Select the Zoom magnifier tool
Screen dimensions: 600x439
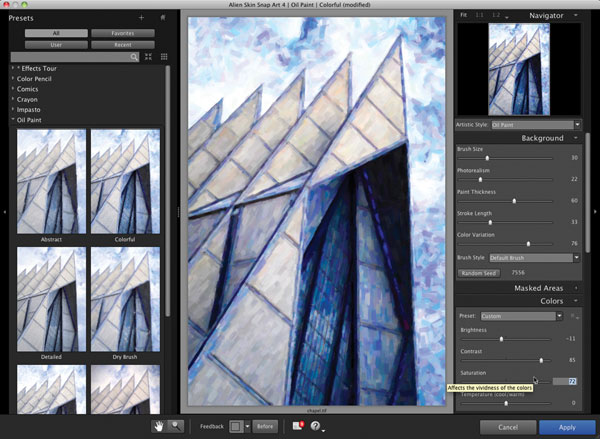[176, 426]
